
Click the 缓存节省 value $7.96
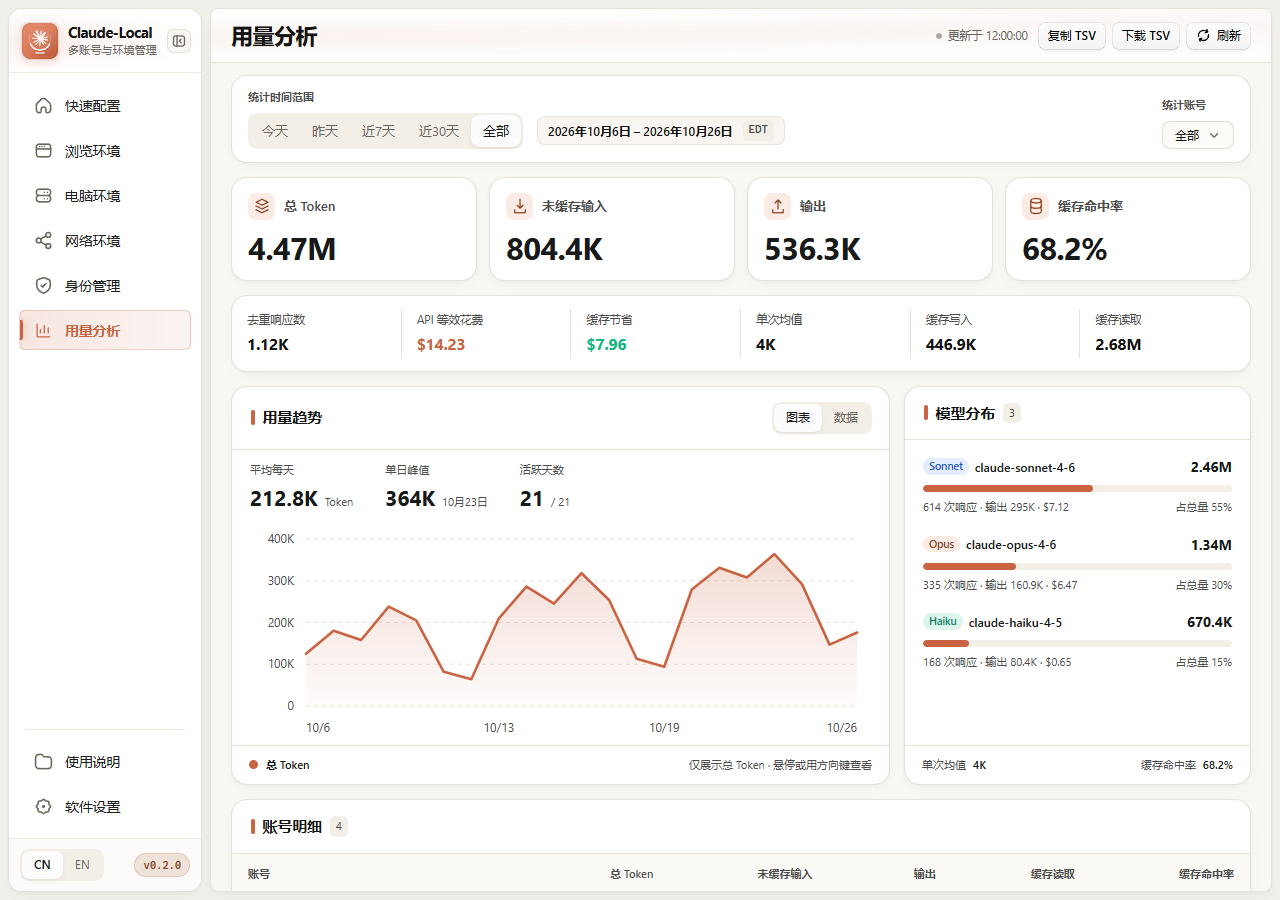coord(607,345)
